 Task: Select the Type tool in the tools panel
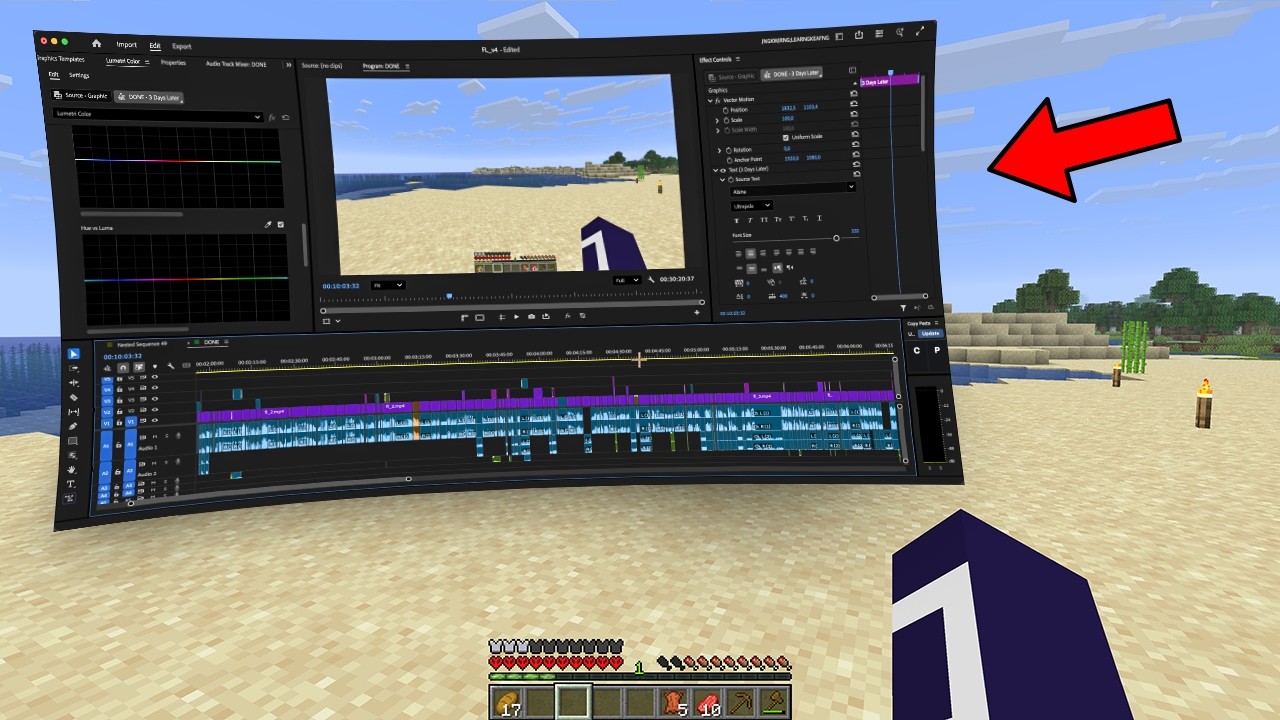[x=71, y=484]
